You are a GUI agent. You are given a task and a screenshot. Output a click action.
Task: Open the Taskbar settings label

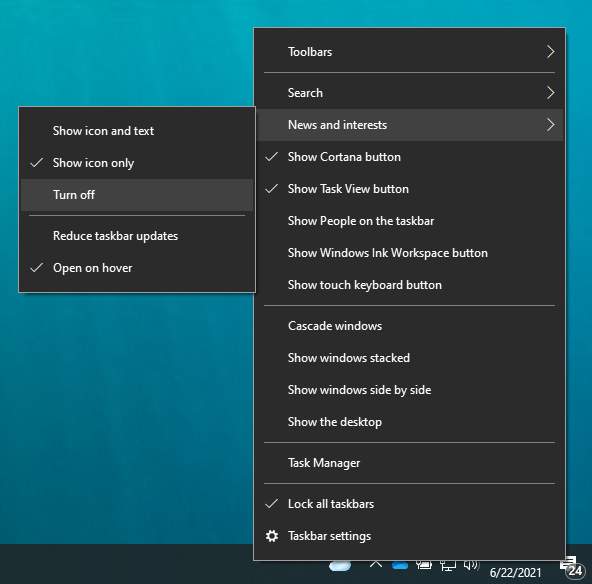(x=329, y=536)
